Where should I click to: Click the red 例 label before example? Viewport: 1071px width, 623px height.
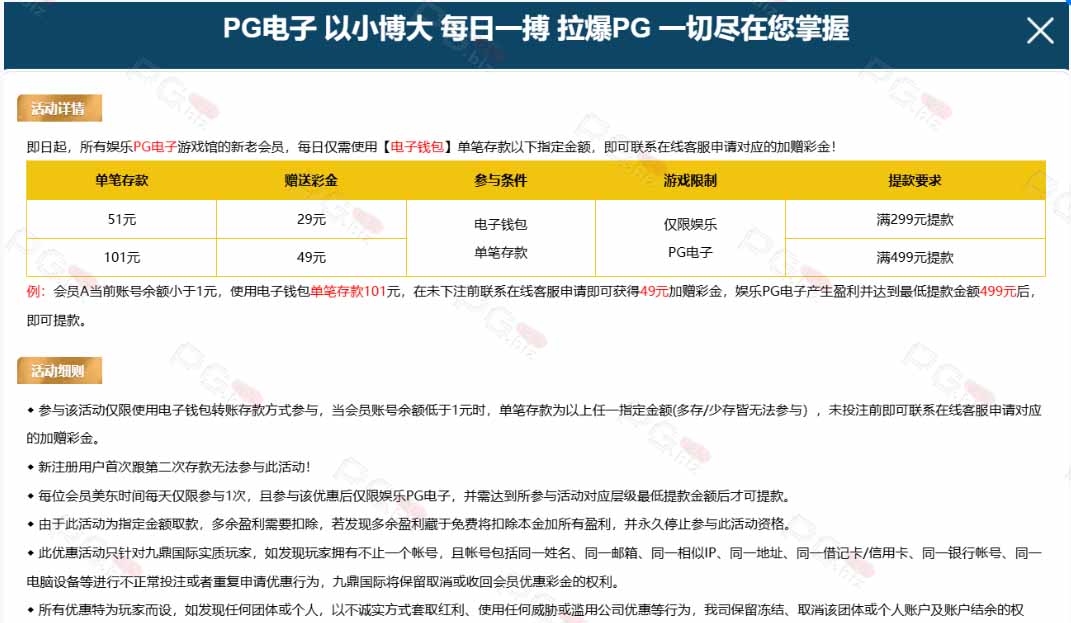36,291
